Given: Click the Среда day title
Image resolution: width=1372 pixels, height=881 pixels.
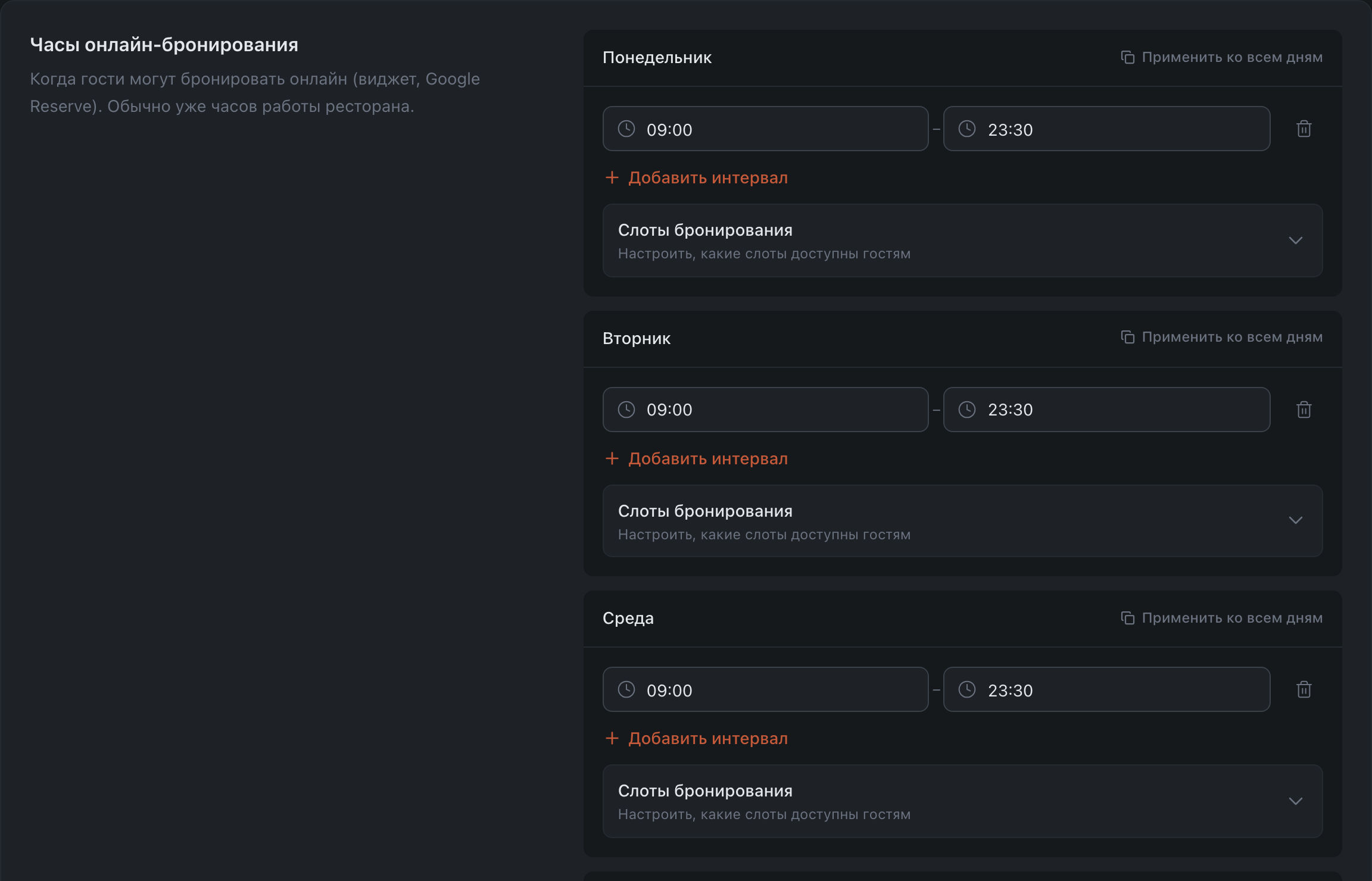Looking at the screenshot, I should click(628, 618).
